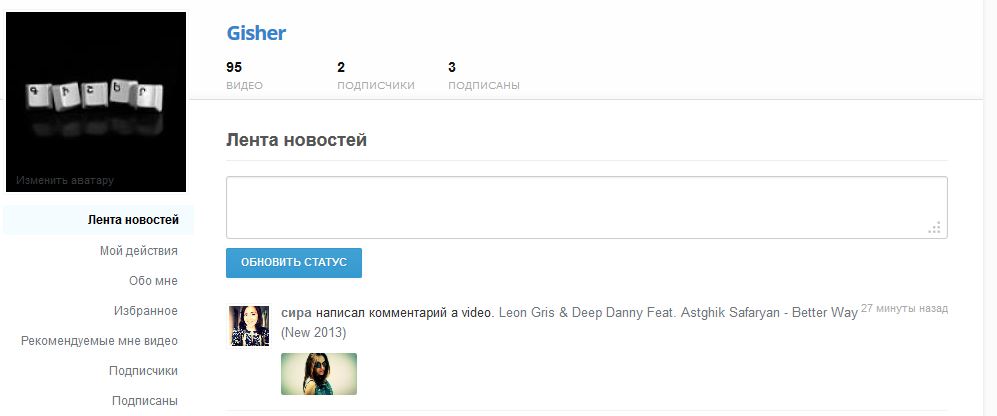Open 'Мой действия' in the sidebar
The width and height of the screenshot is (997, 416).
[x=138, y=250]
